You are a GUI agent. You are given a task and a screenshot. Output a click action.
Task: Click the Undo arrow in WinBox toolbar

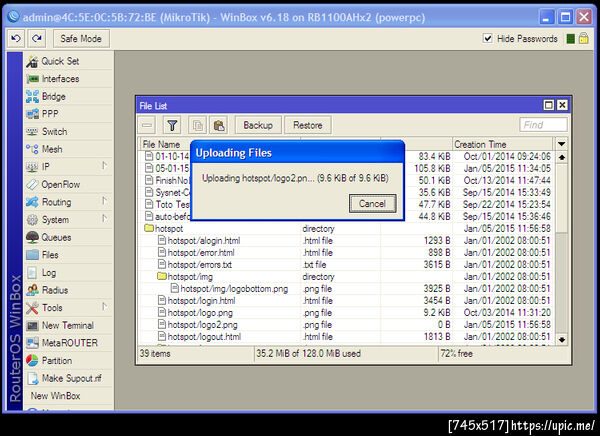(x=16, y=39)
